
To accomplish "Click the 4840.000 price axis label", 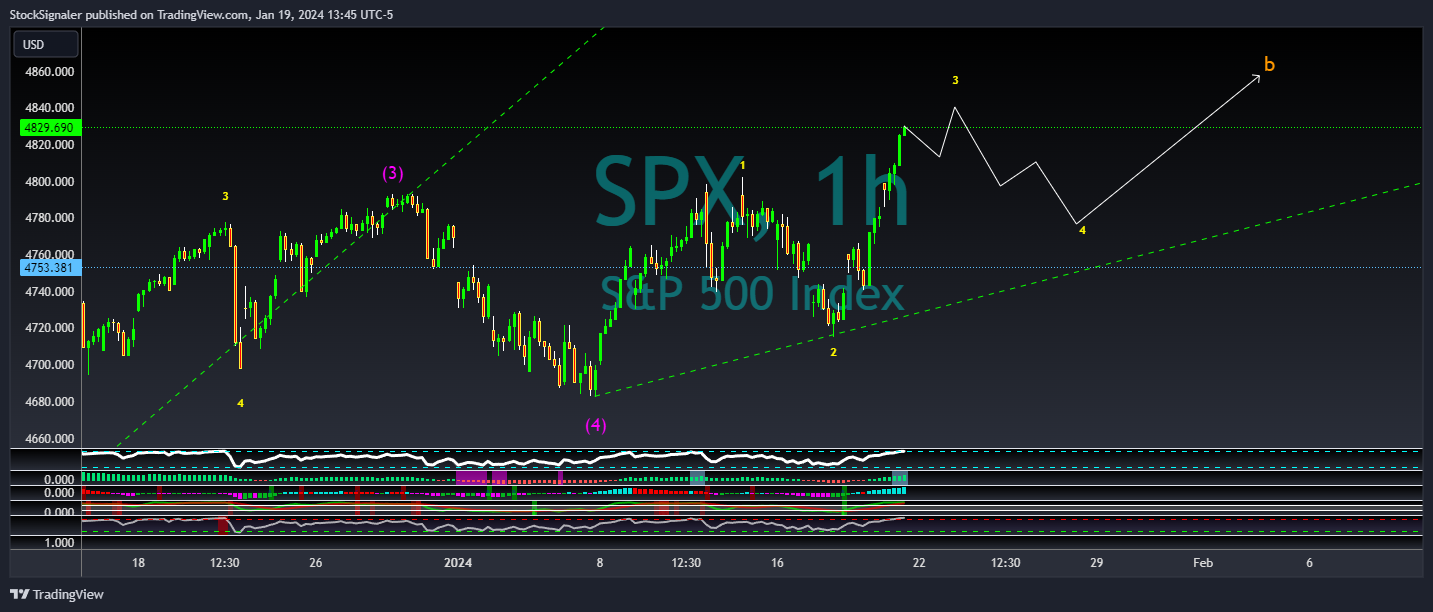I will pyautogui.click(x=49, y=108).
